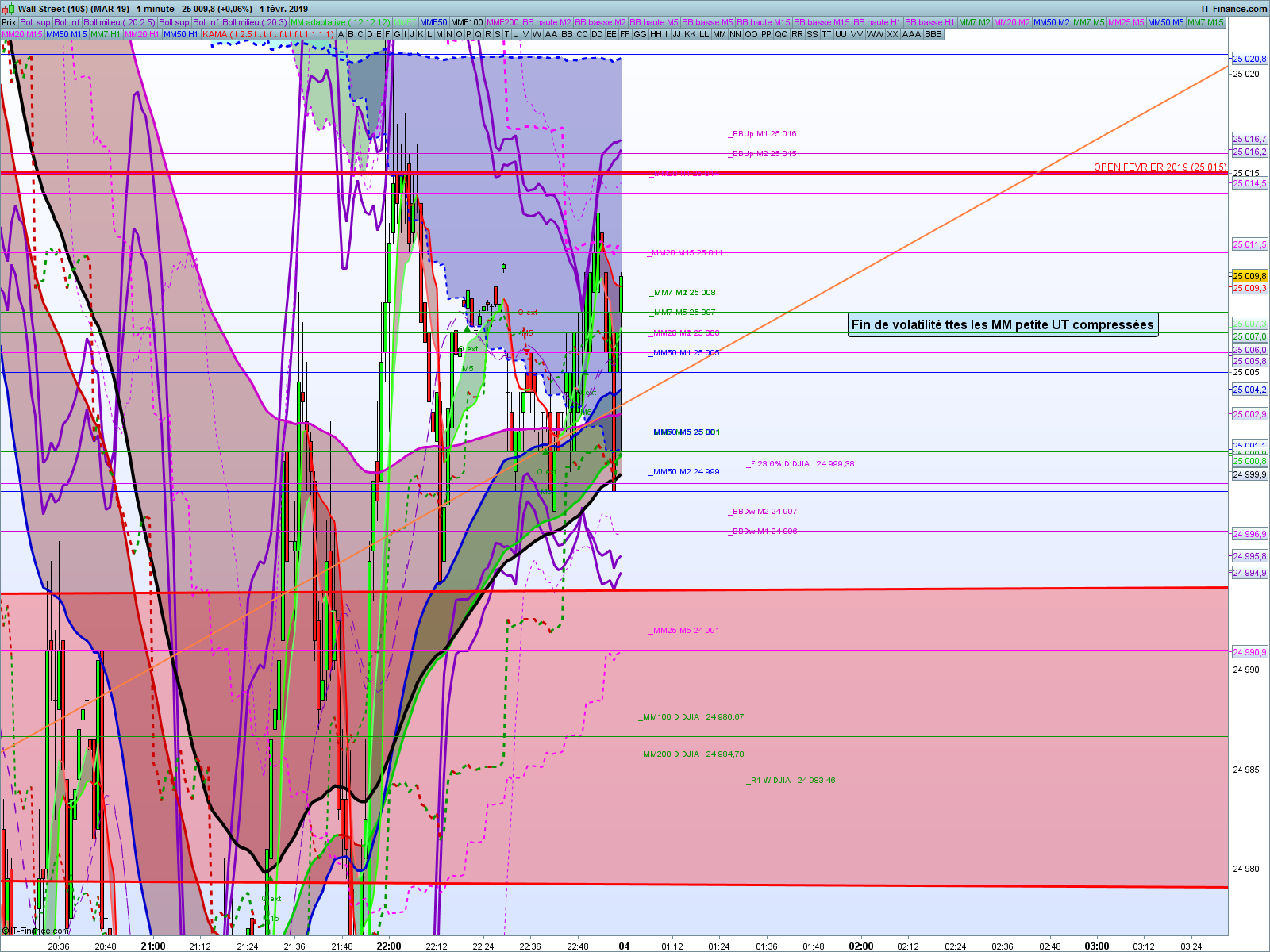Click the BB haute M2 label

[x=547, y=22]
